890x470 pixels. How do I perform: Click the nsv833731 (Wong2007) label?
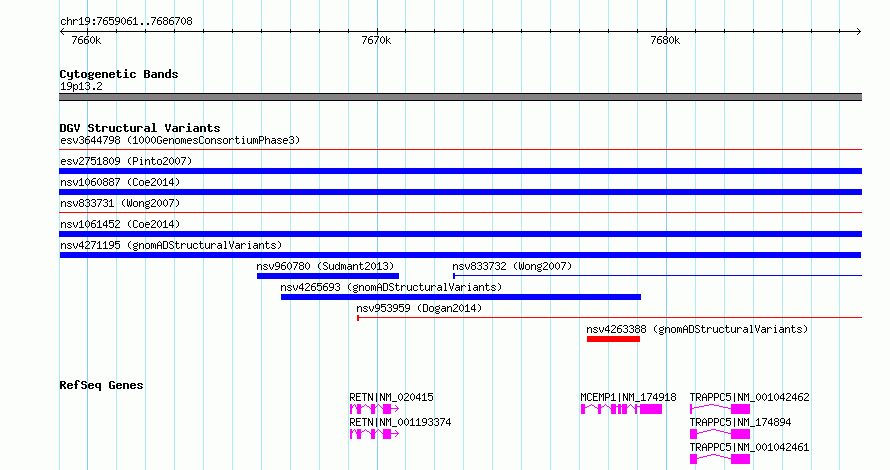coord(120,203)
